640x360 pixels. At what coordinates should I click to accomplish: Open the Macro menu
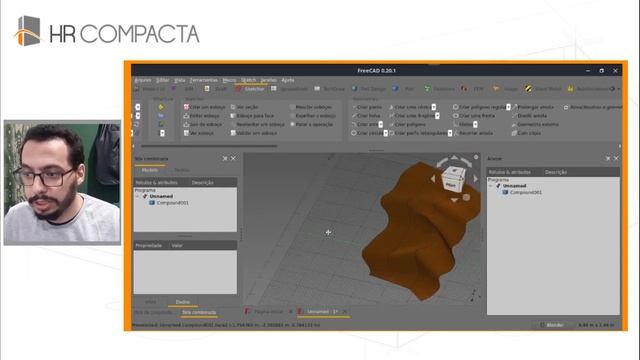point(229,80)
